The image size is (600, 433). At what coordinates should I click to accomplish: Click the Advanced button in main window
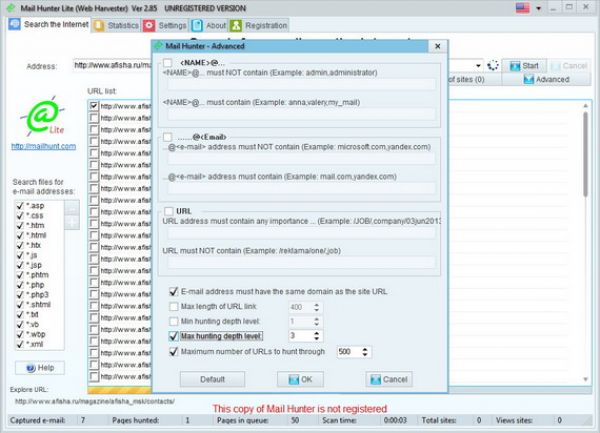coord(546,80)
